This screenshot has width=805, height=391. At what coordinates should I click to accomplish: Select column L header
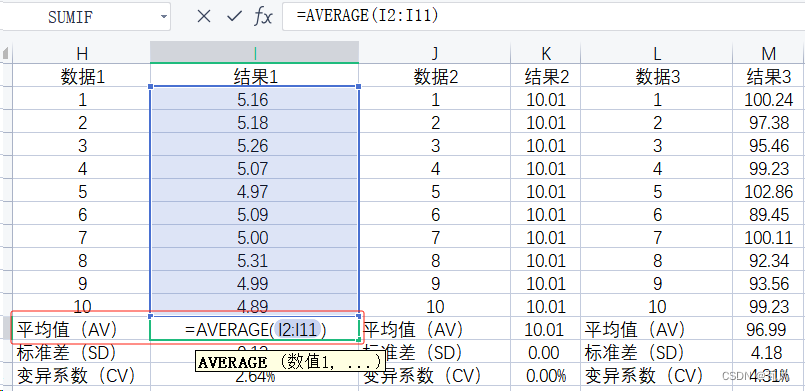click(x=657, y=53)
